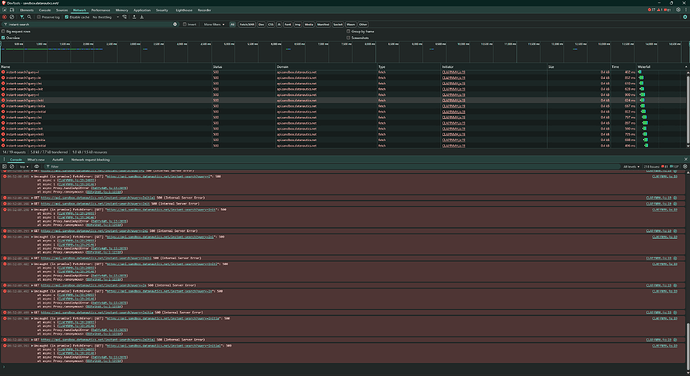
Task: Open the drawer three-dot more tools menu
Action: pos(4,159)
